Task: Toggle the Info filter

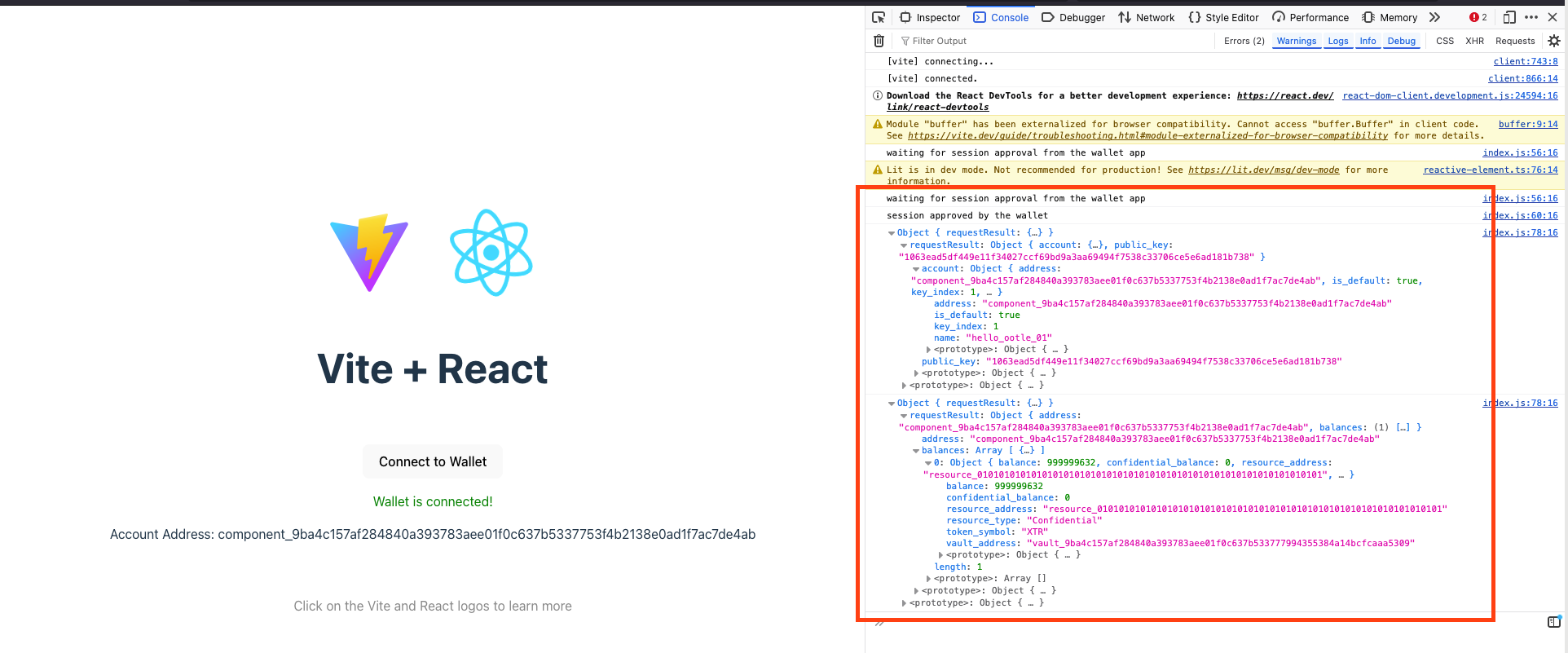Action: (1368, 41)
